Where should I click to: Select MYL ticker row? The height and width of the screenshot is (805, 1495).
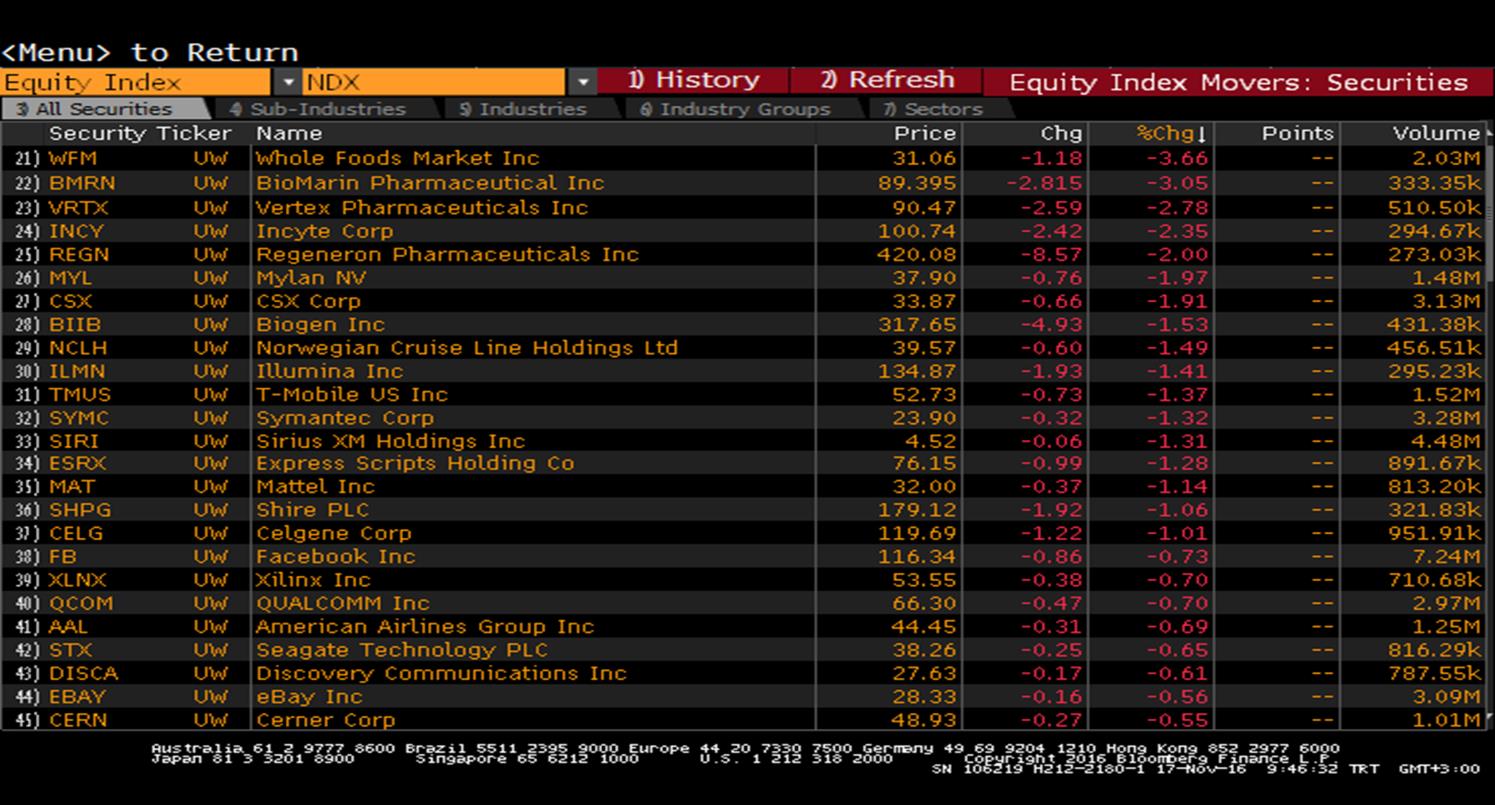click(70, 278)
